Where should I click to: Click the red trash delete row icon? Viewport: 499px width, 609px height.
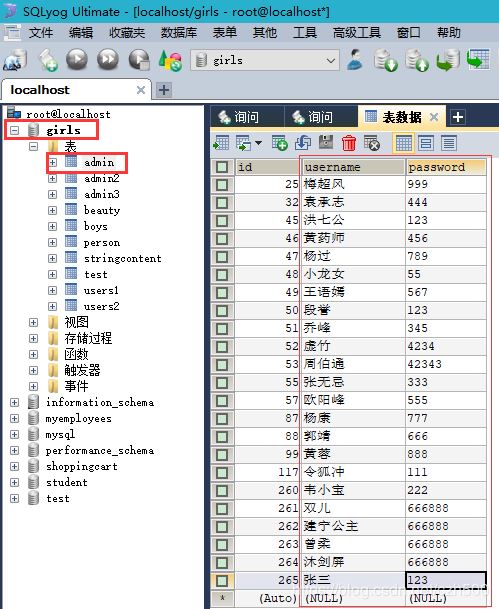click(348, 143)
